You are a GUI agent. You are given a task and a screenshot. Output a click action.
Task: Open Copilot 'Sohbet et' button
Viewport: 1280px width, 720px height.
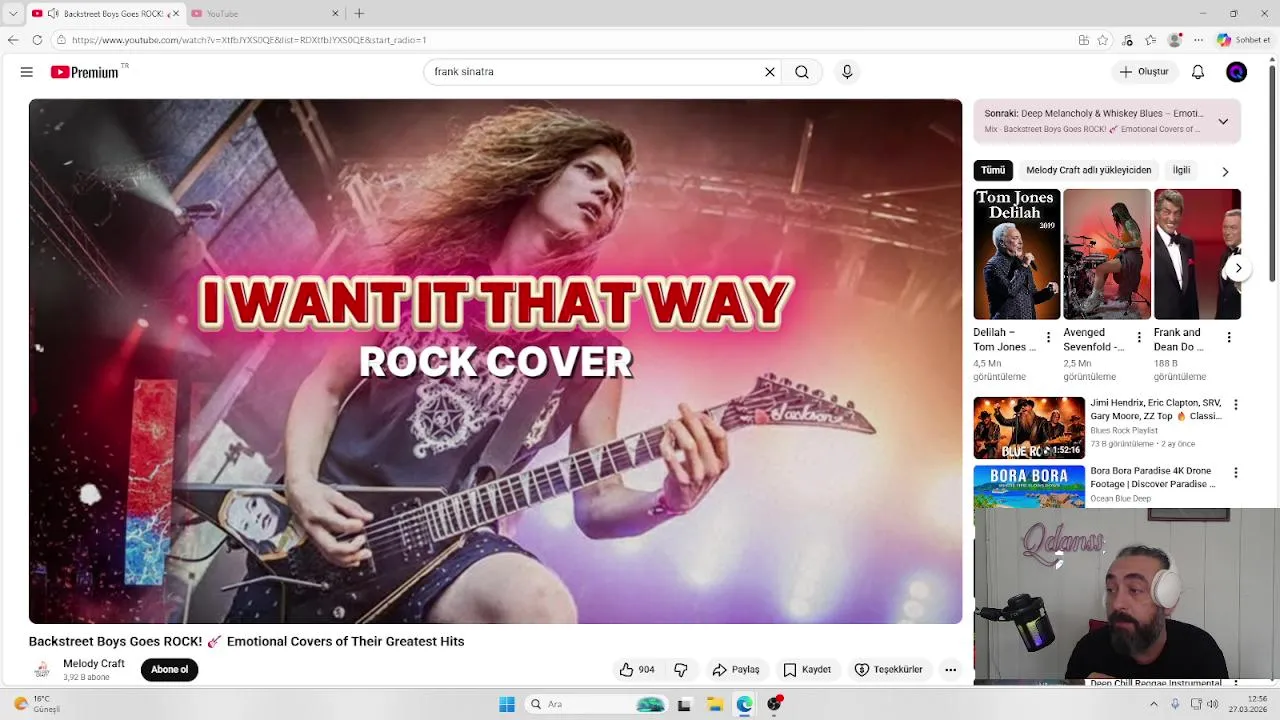[x=1244, y=40]
